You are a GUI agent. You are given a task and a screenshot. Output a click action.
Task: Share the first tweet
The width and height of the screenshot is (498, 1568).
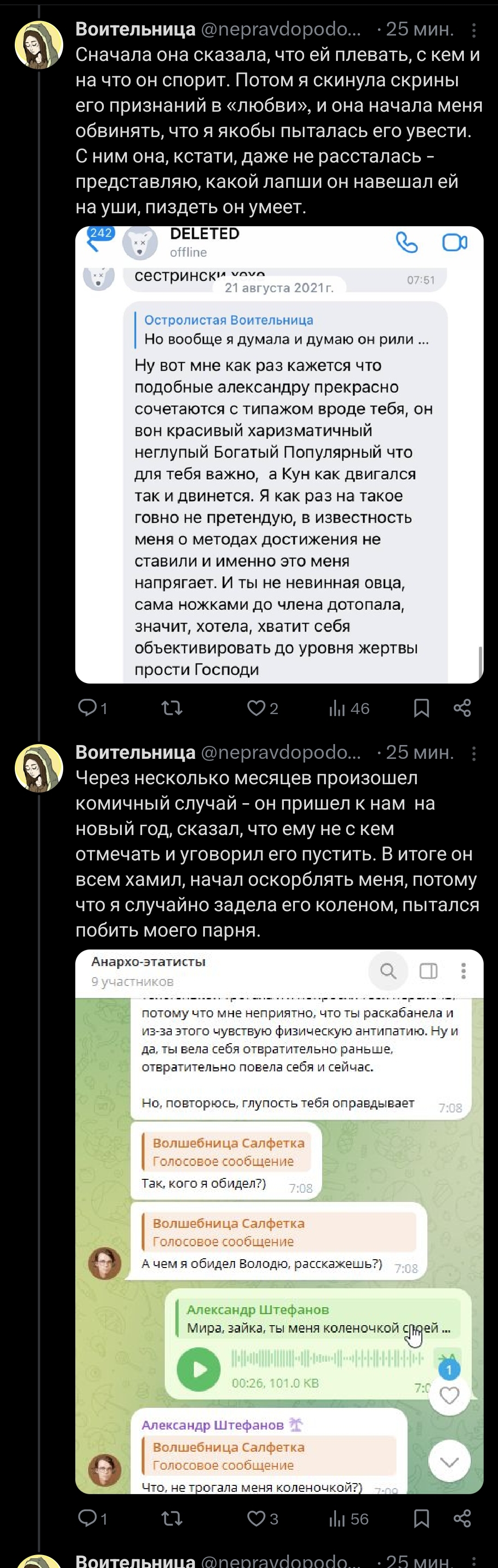462,708
